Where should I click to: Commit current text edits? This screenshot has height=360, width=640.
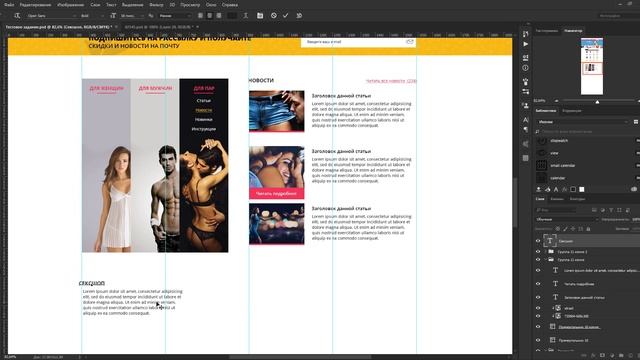pyautogui.click(x=286, y=16)
